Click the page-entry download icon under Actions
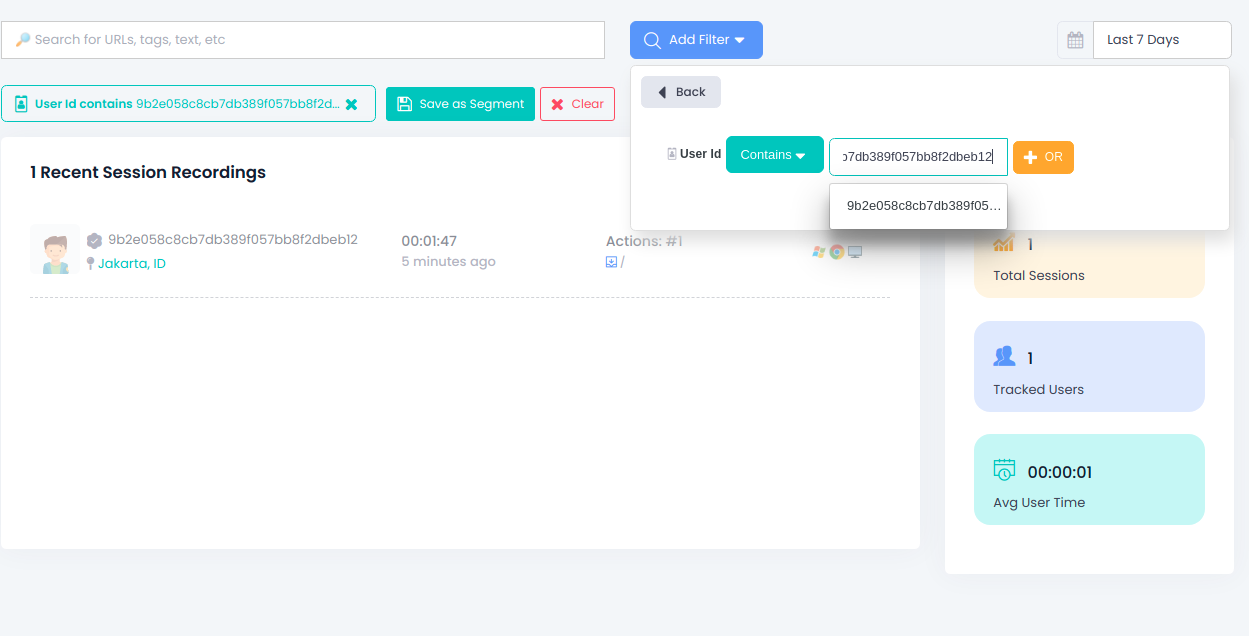The height and width of the screenshot is (636, 1249). [611, 262]
